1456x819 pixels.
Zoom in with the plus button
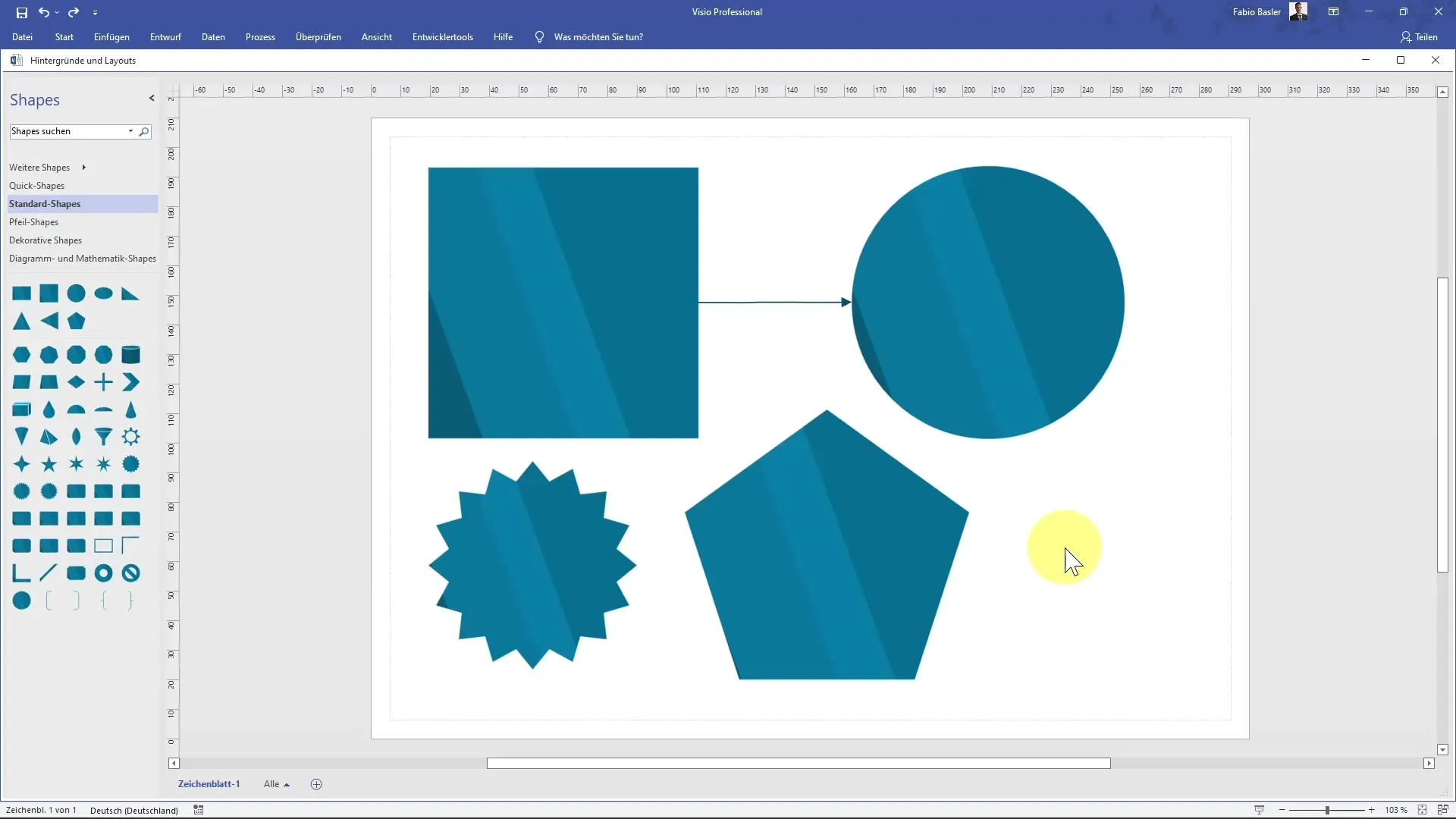(x=1371, y=810)
